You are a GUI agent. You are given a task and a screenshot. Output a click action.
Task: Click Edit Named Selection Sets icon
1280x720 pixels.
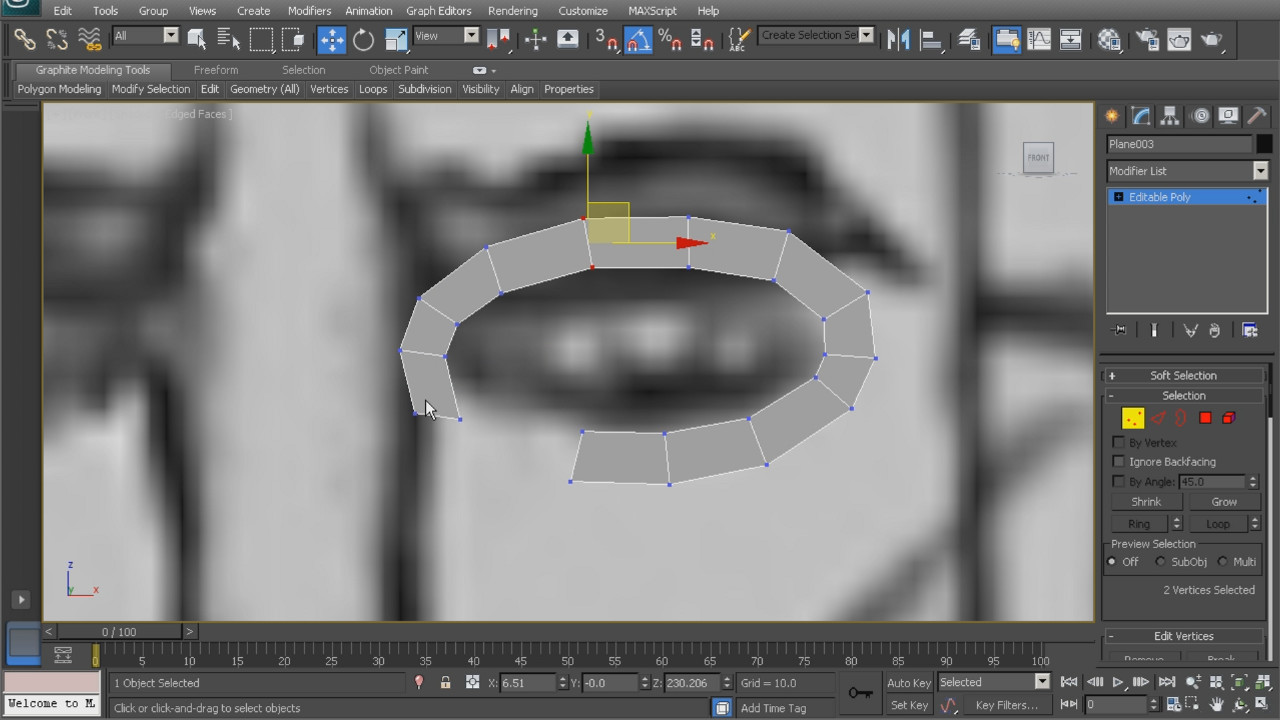pos(739,39)
